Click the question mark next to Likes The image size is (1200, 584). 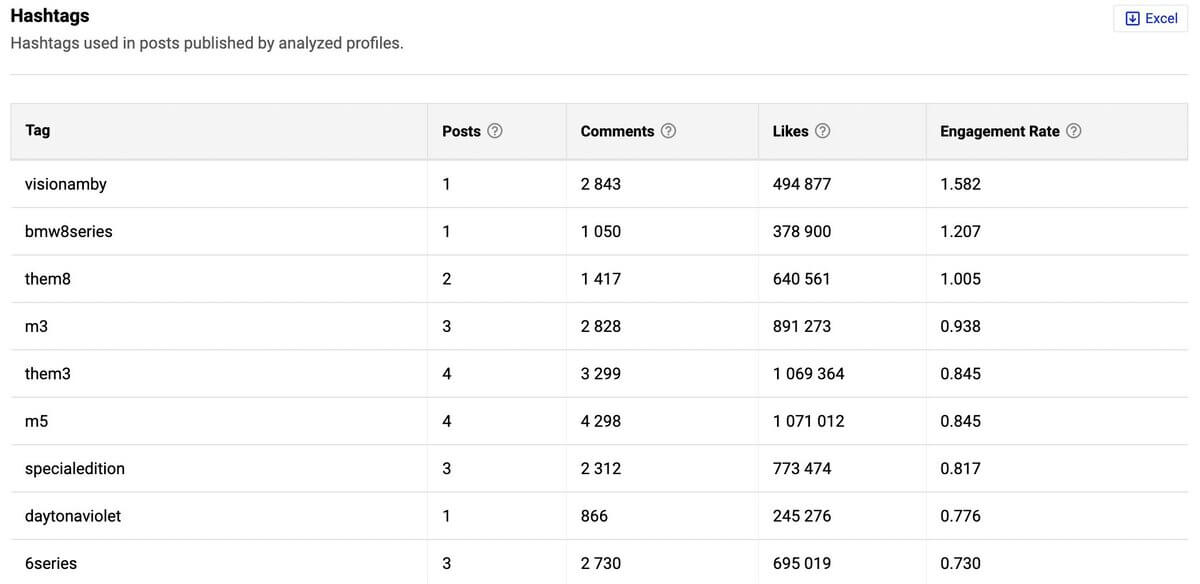click(823, 131)
